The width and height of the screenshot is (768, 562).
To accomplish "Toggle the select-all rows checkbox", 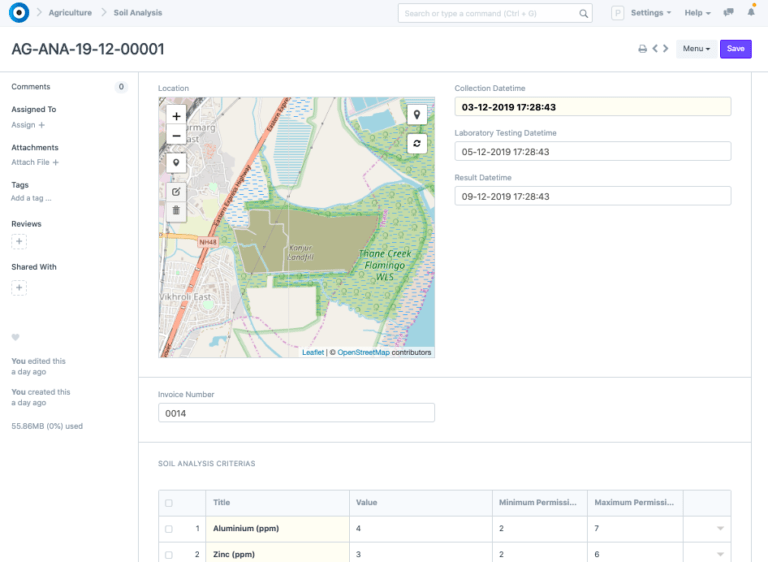I will pyautogui.click(x=168, y=503).
